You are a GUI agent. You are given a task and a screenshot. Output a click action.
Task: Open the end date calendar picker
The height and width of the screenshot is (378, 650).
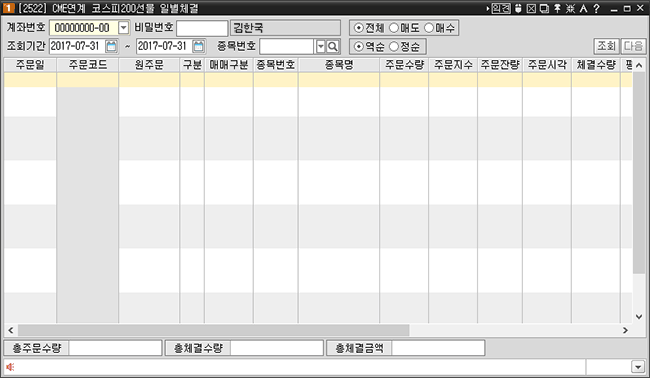click(199, 46)
